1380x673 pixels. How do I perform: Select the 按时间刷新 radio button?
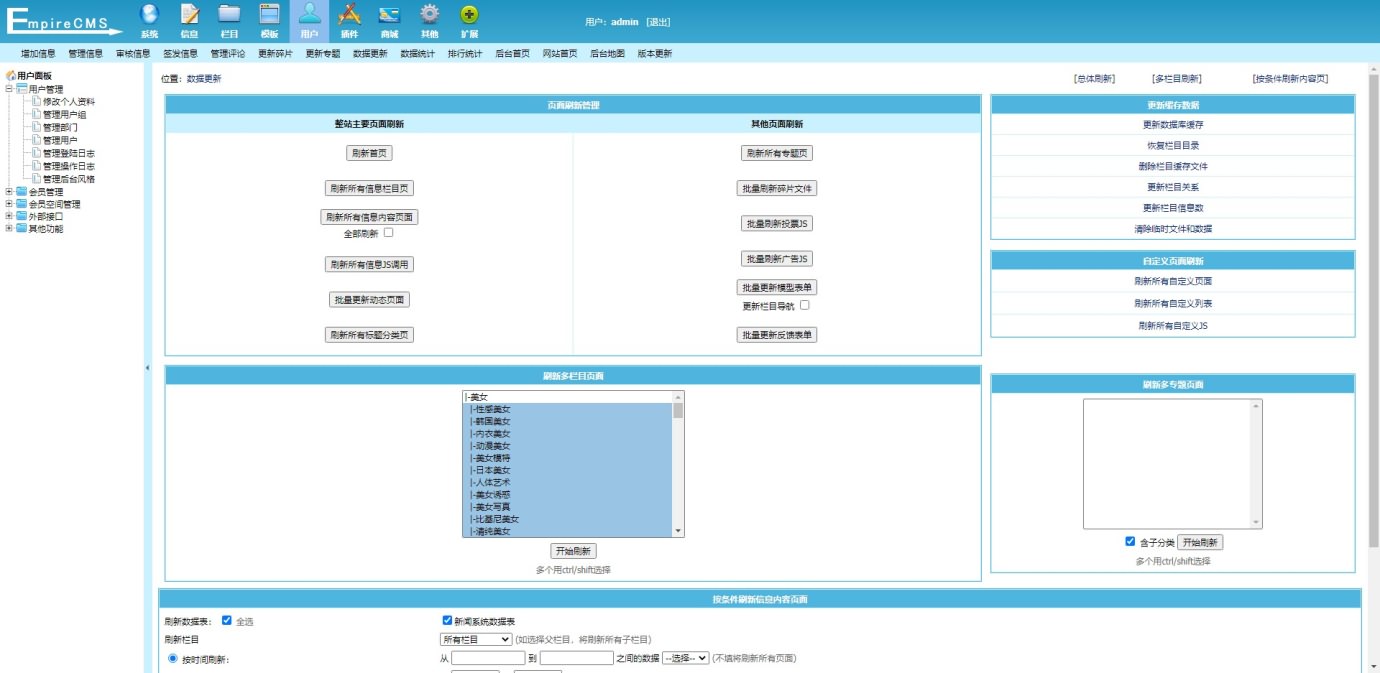click(173, 658)
